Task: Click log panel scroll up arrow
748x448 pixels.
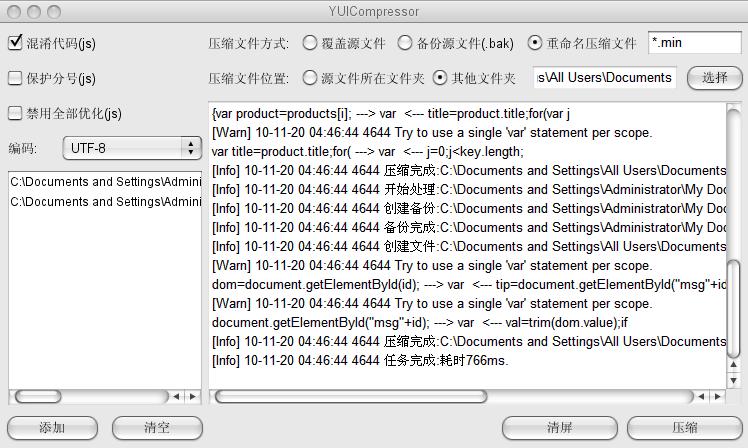Action: 734,365
